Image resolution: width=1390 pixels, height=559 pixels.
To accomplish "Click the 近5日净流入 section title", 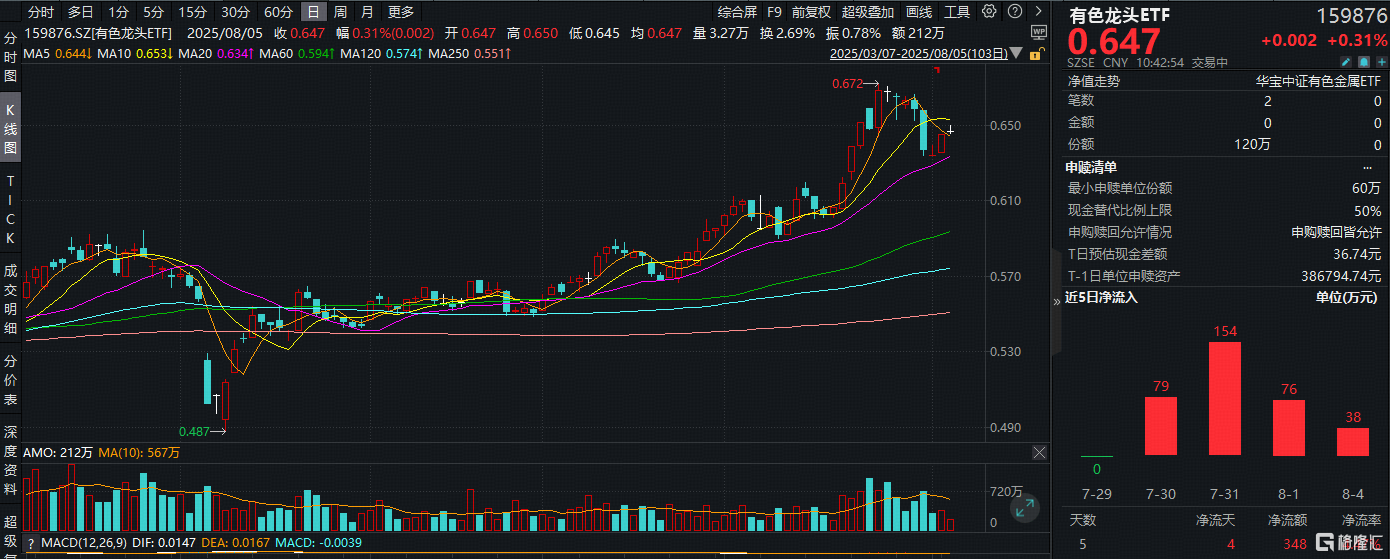I will [x=1101, y=297].
